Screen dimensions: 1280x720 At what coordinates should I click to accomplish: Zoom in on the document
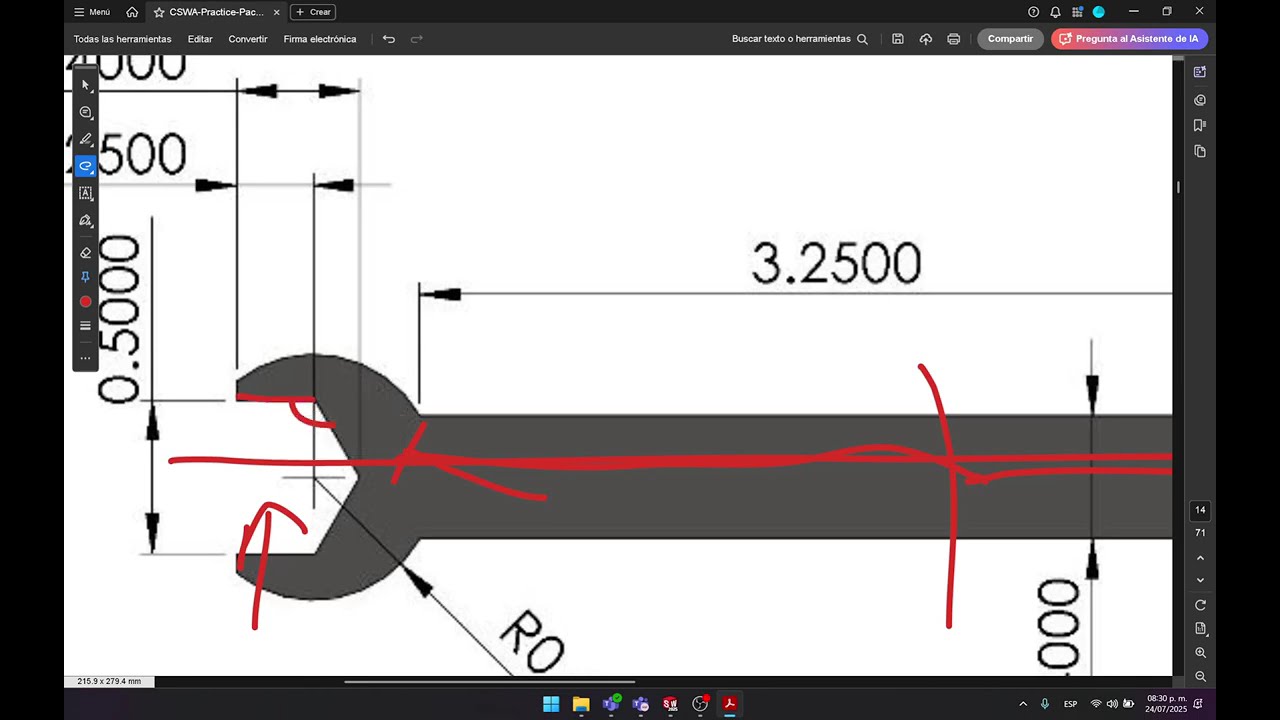[1200, 653]
